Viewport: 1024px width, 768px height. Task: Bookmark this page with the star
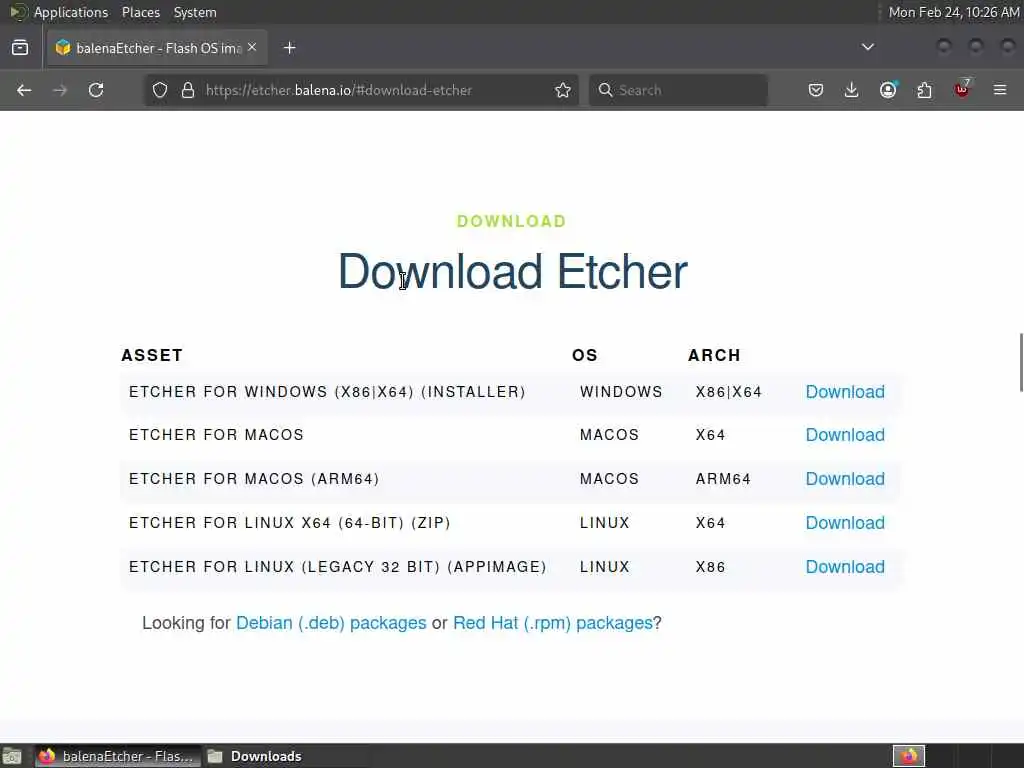coord(563,90)
